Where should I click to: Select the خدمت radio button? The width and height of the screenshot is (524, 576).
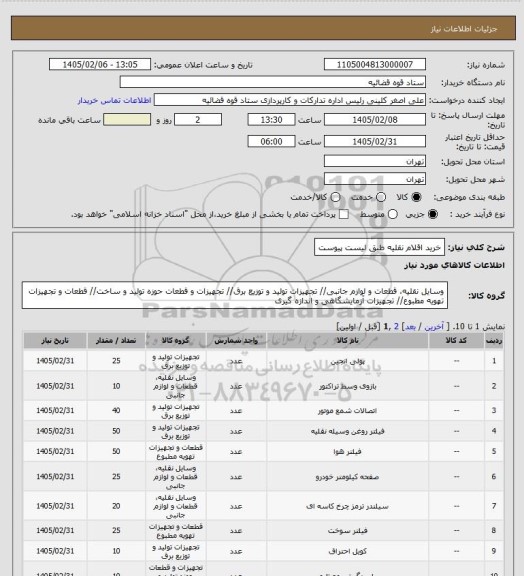click(x=381, y=197)
